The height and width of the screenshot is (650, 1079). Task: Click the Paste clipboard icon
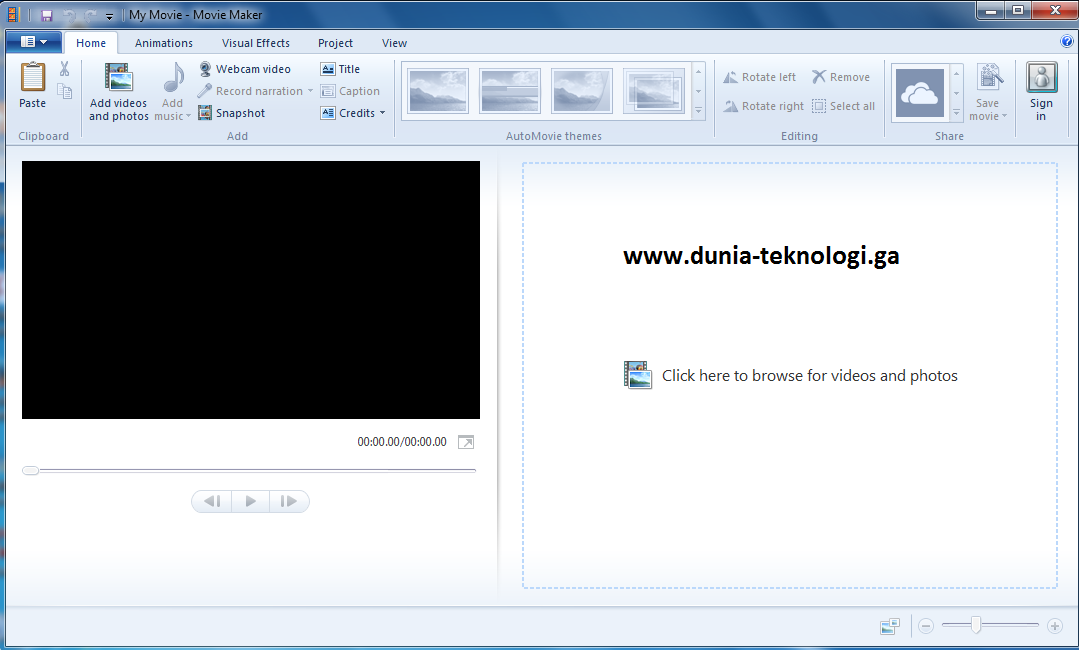32,77
